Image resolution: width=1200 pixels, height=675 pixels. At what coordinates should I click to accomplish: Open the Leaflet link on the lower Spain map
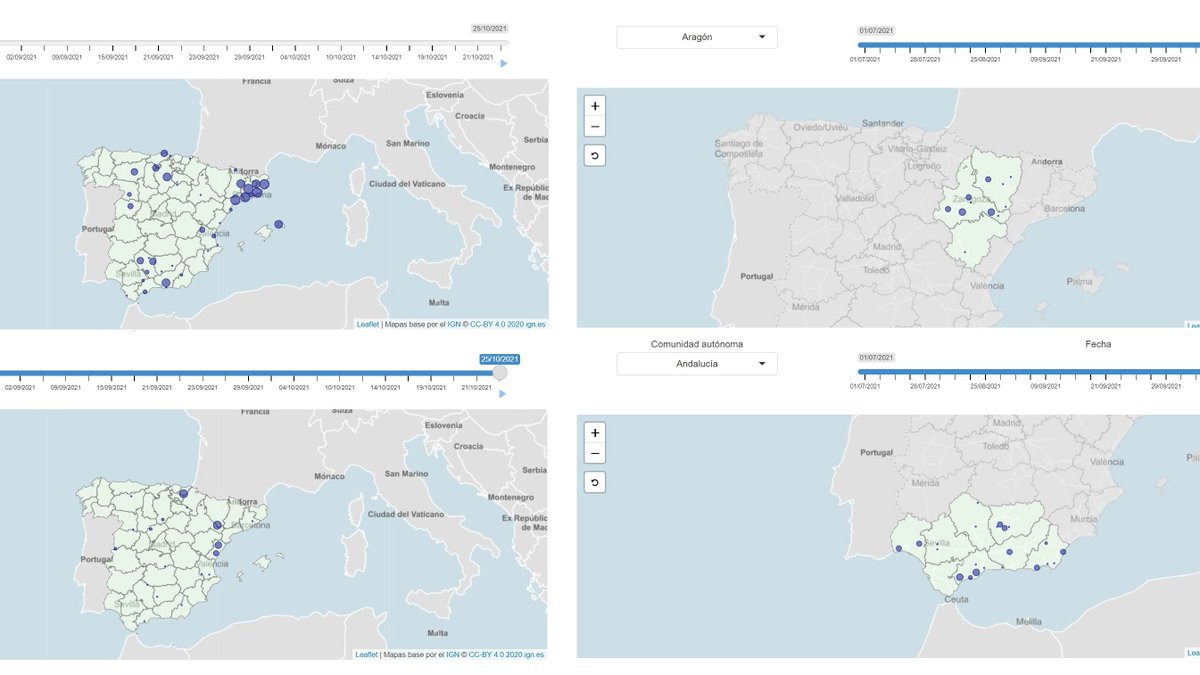(x=367, y=654)
